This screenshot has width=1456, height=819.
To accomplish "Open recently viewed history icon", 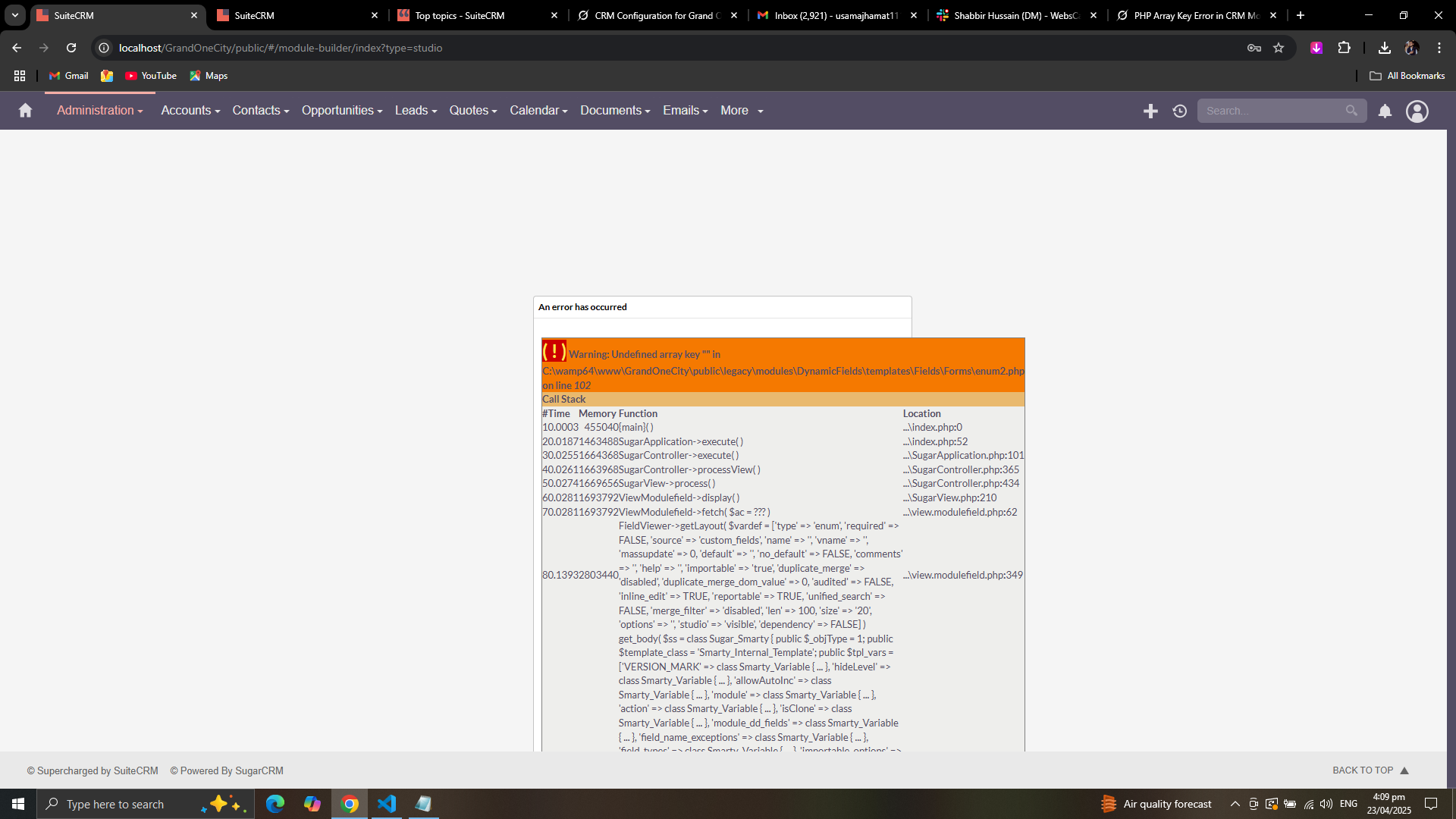I will [x=1180, y=111].
